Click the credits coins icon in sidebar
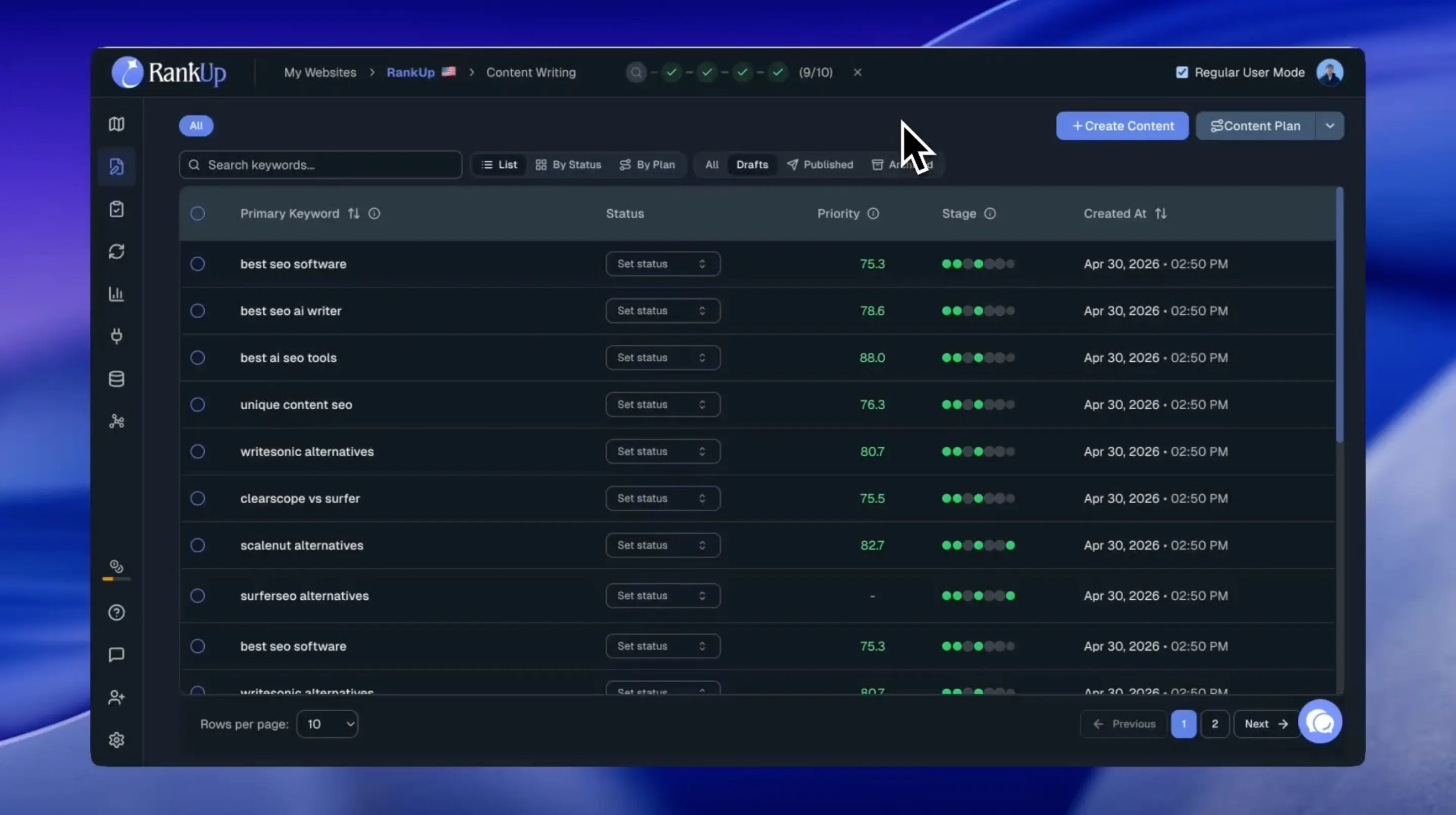The height and width of the screenshot is (815, 1456). point(116,566)
